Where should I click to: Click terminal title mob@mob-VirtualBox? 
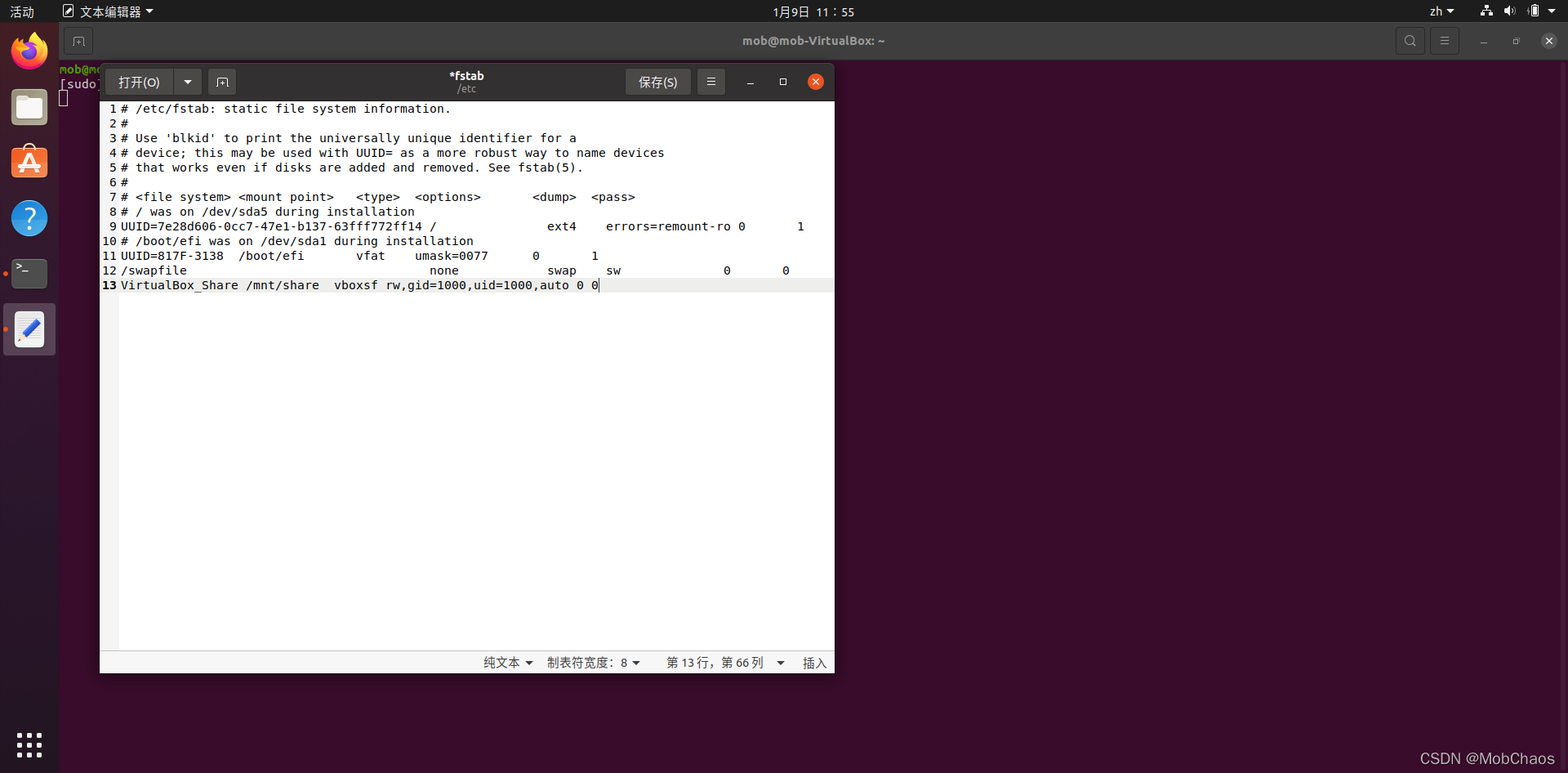[x=813, y=41]
